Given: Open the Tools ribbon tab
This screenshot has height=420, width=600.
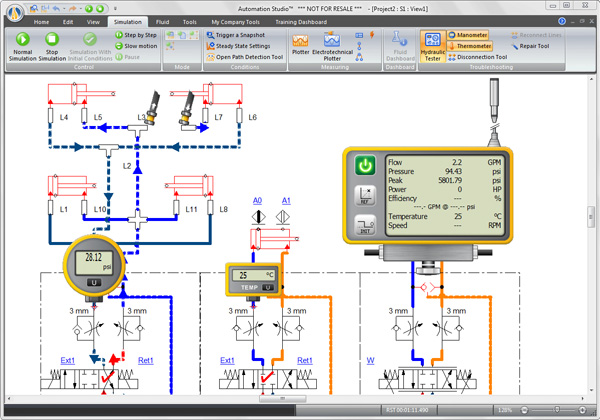Looking at the screenshot, I should pyautogui.click(x=189, y=22).
